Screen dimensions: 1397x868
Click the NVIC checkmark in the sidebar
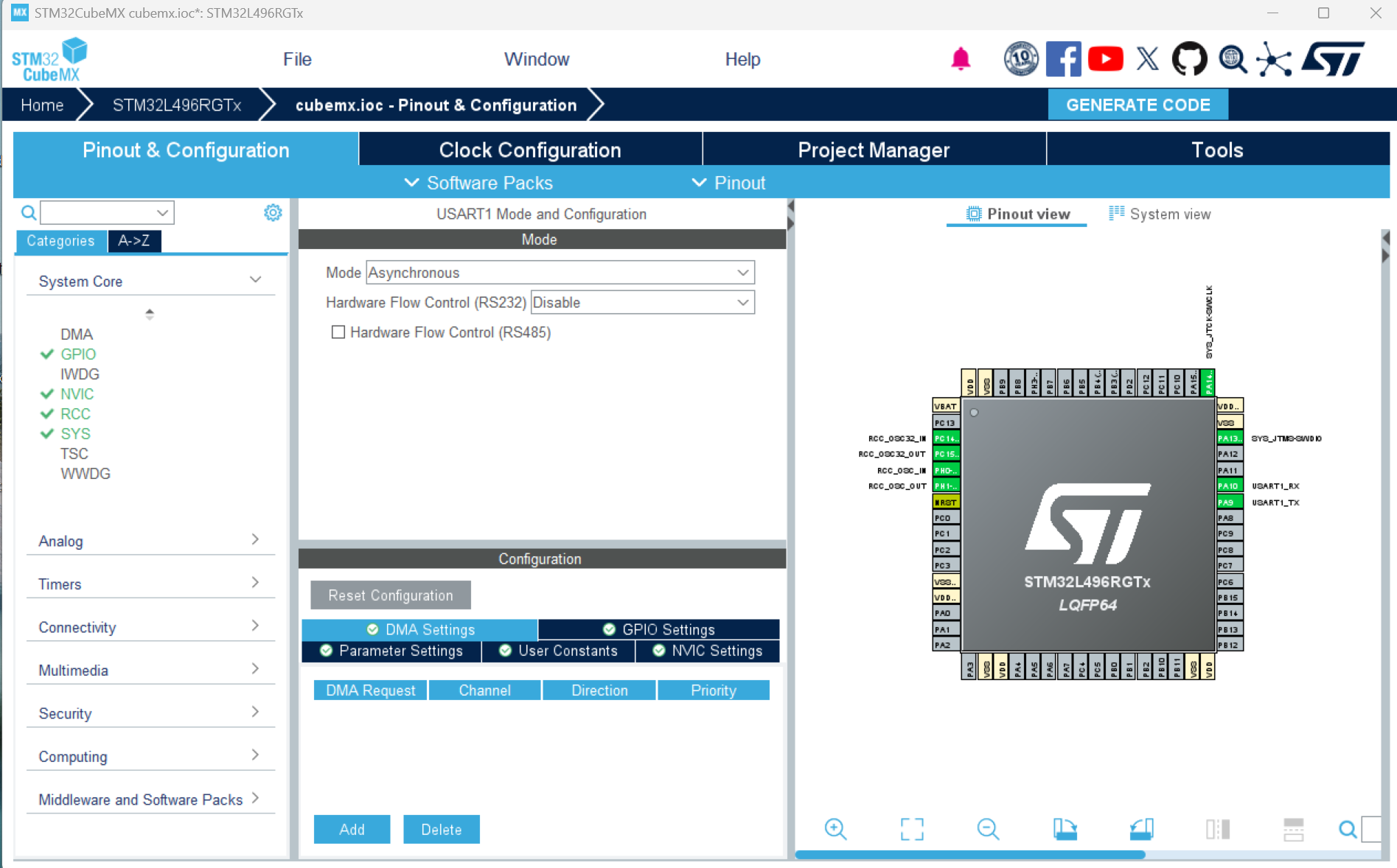46,393
